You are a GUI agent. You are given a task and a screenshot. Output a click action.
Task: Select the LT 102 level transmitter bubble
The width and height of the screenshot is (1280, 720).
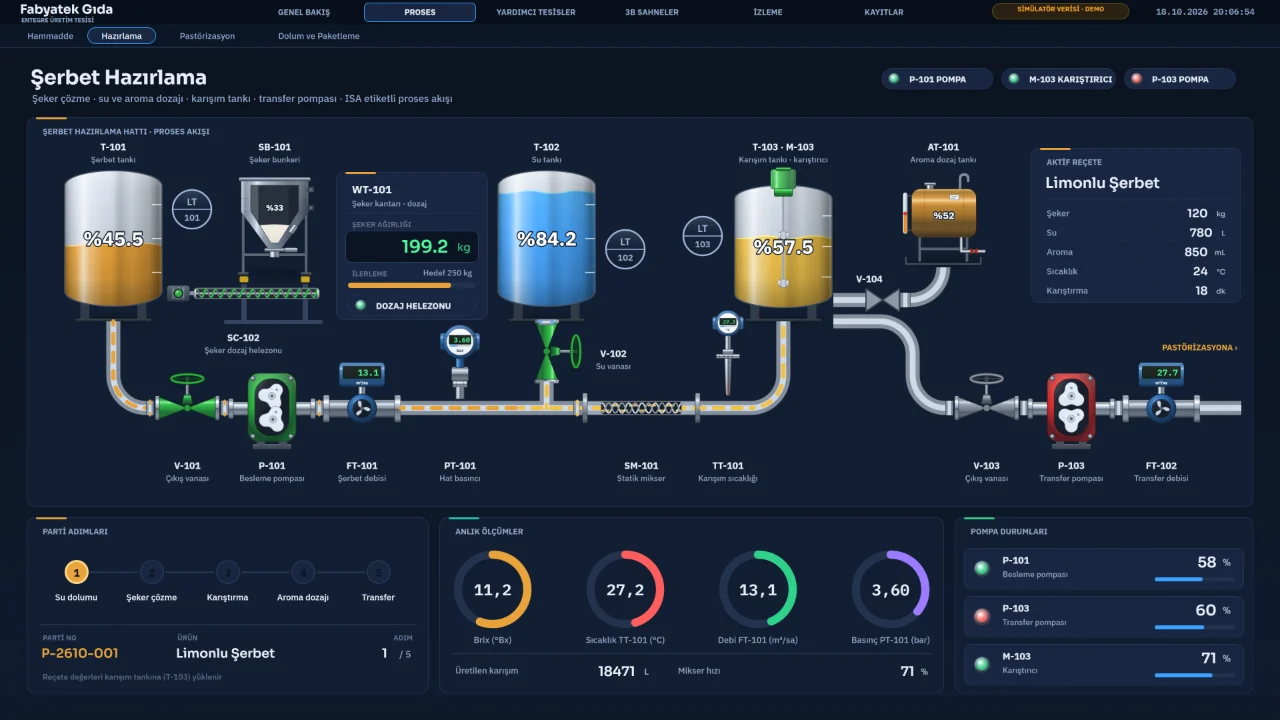[625, 249]
